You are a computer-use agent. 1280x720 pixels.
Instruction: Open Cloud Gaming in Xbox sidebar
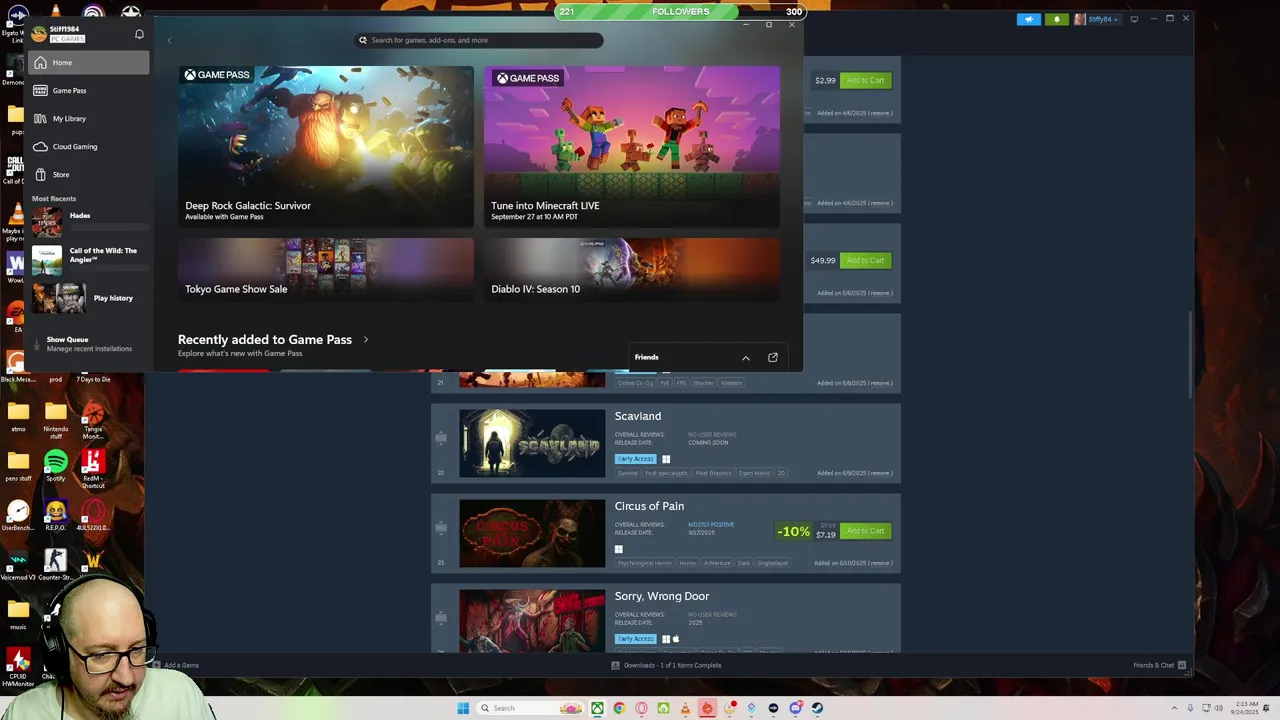[x=89, y=147]
